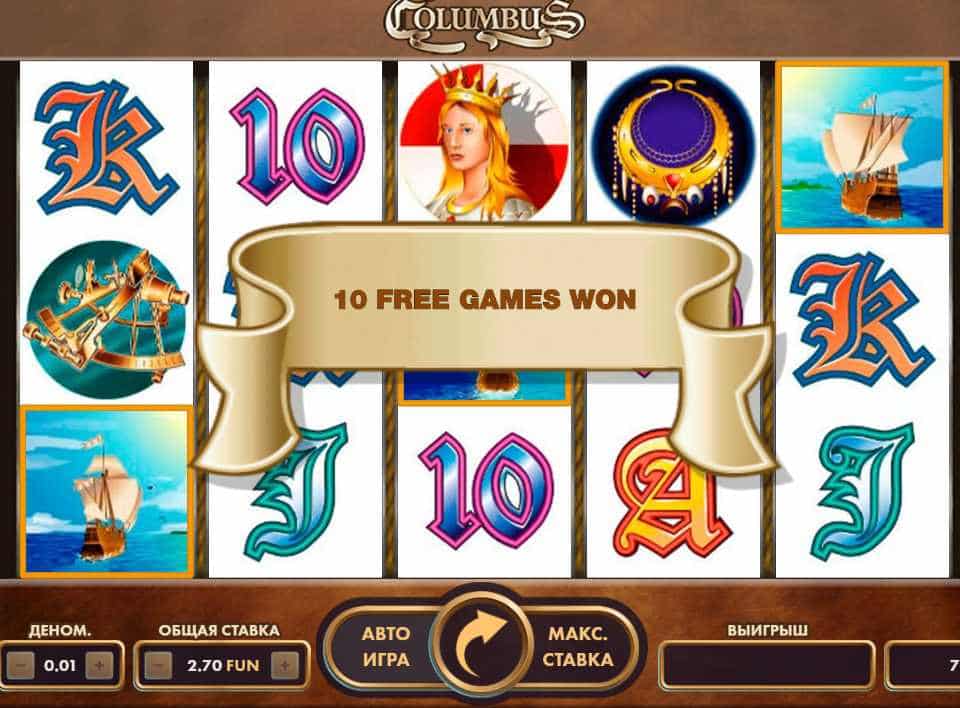The width and height of the screenshot is (960, 708).
Task: Start auto play with АВТО ИГРА
Action: point(386,647)
